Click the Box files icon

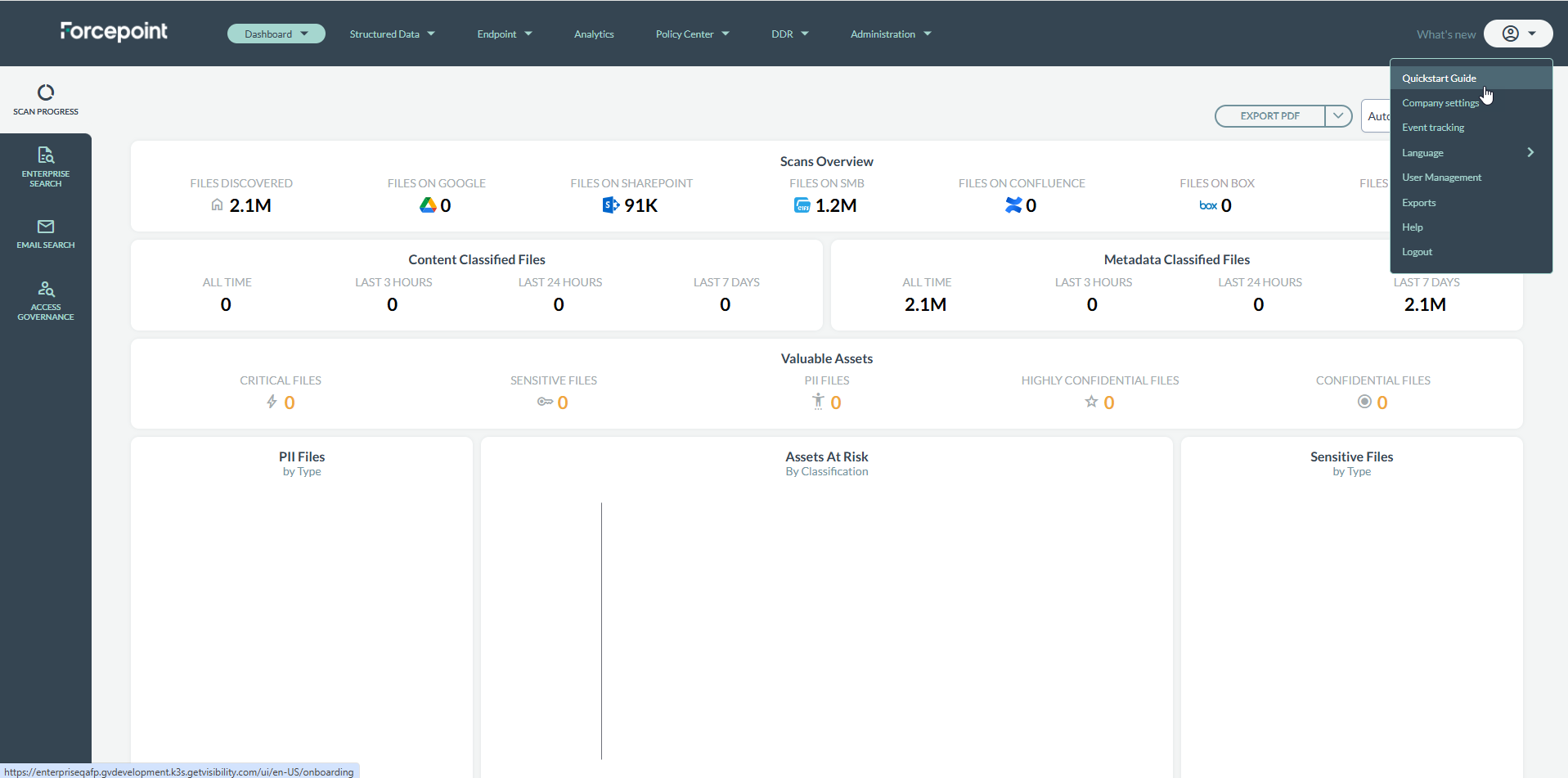click(x=1207, y=206)
